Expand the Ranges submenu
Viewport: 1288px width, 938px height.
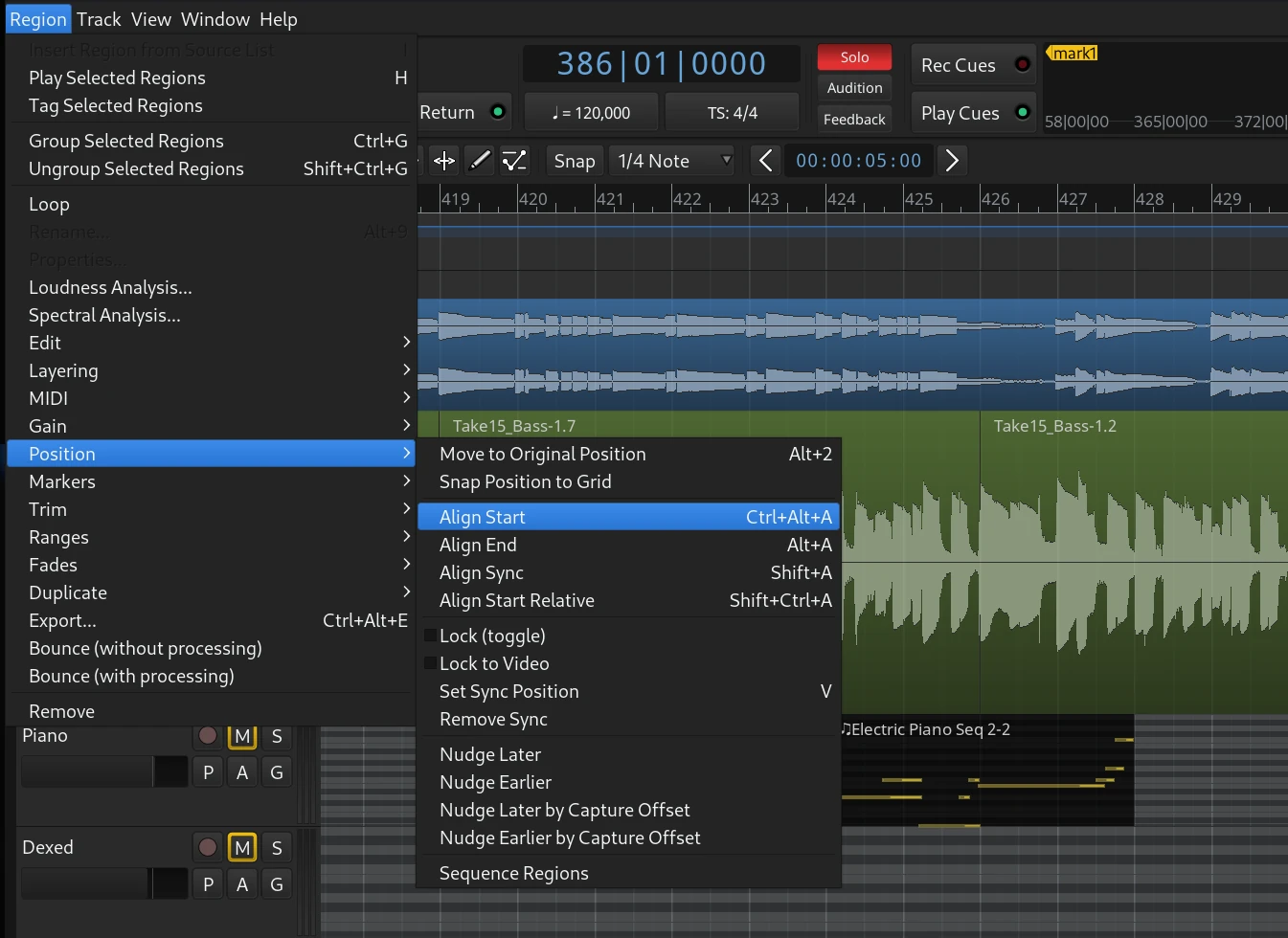(x=211, y=537)
